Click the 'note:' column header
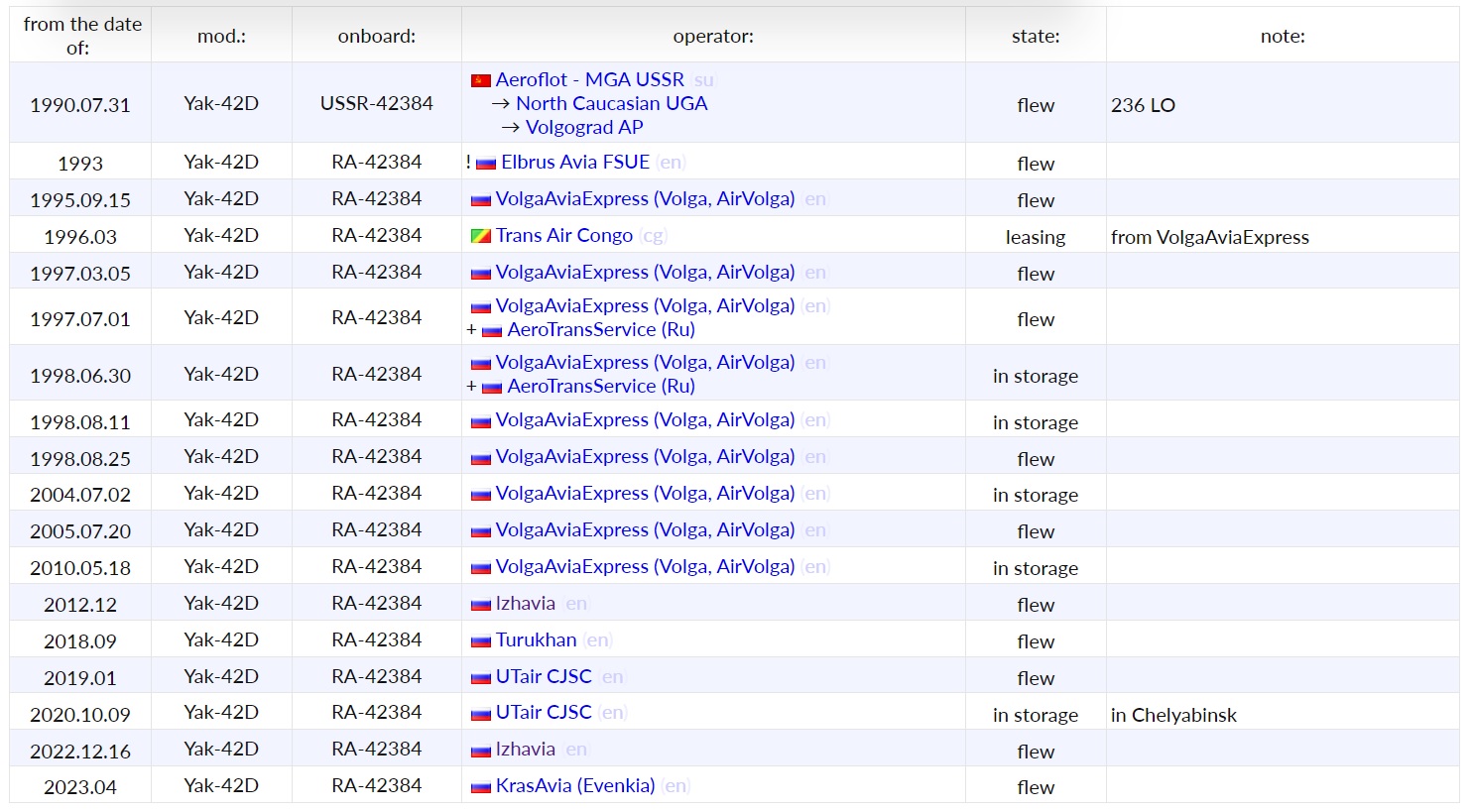 pyautogui.click(x=1283, y=36)
